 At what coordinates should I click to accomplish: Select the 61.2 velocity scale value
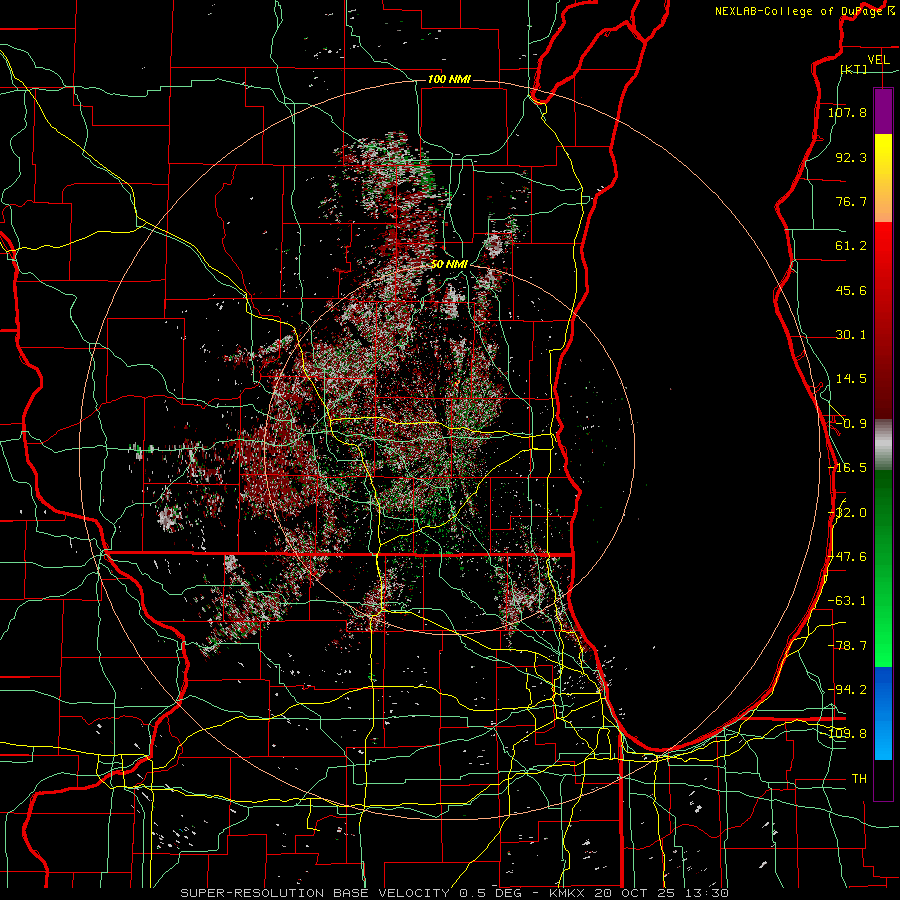pos(851,246)
